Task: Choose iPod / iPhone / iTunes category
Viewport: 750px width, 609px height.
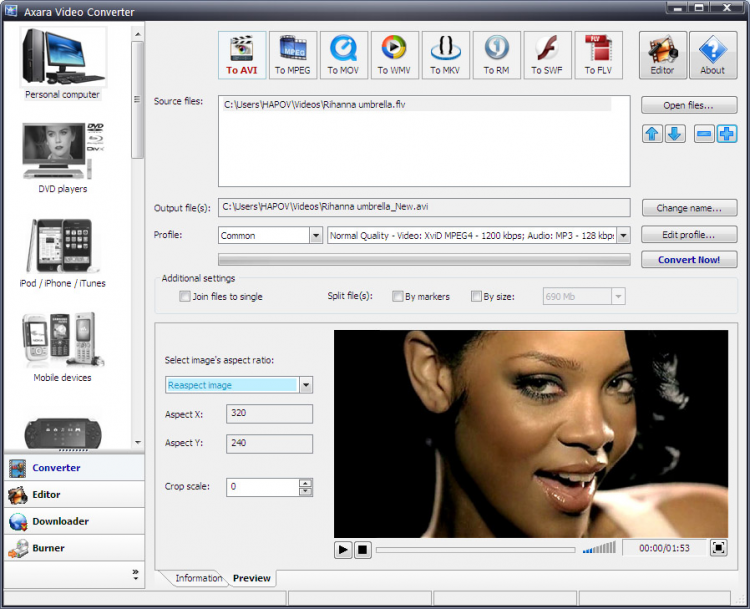Action: tap(63, 252)
